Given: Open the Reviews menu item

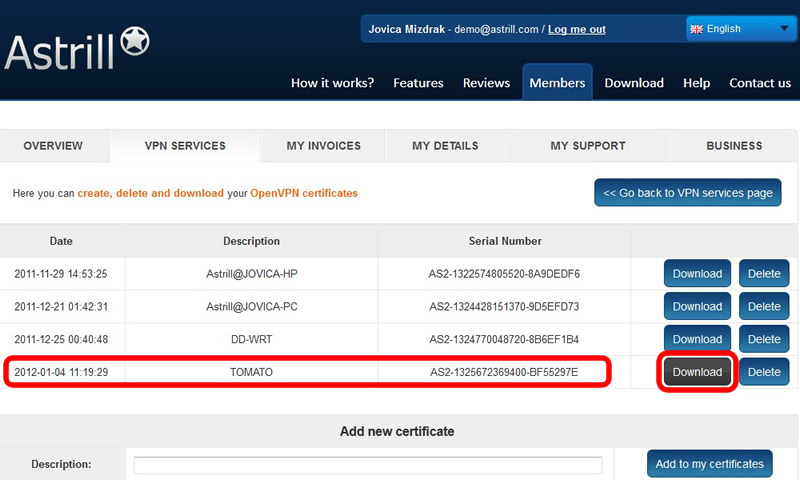Looking at the screenshot, I should coord(486,83).
